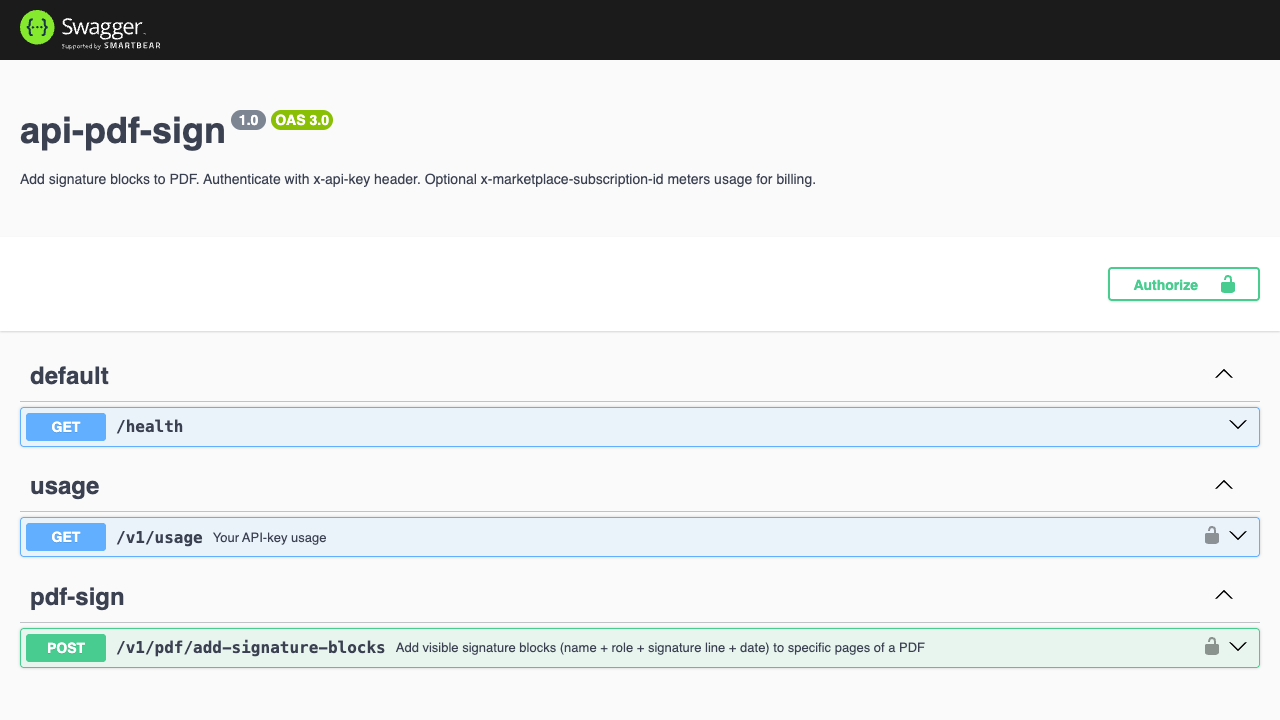Click the Swagger logo icon
Screen dimensions: 1280x720
(36, 28)
